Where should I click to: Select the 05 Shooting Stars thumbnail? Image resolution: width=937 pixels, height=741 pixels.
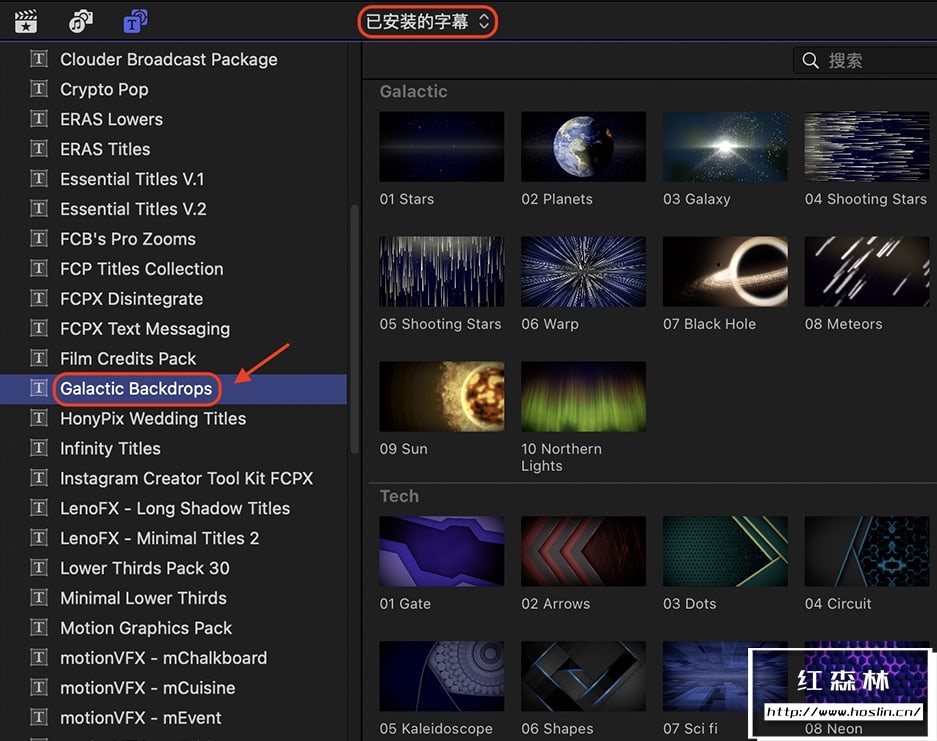point(442,271)
